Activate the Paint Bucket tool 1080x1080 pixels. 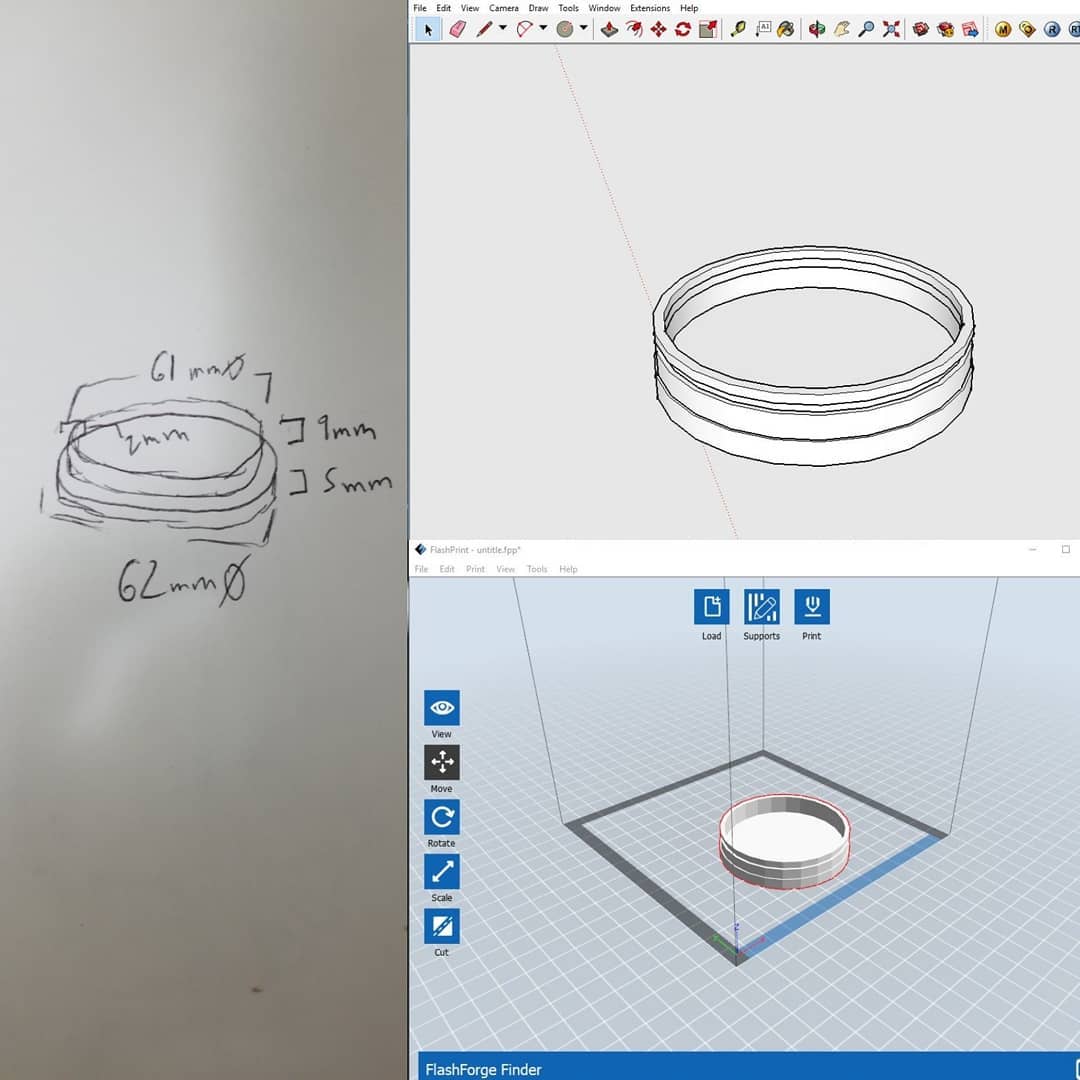point(786,29)
